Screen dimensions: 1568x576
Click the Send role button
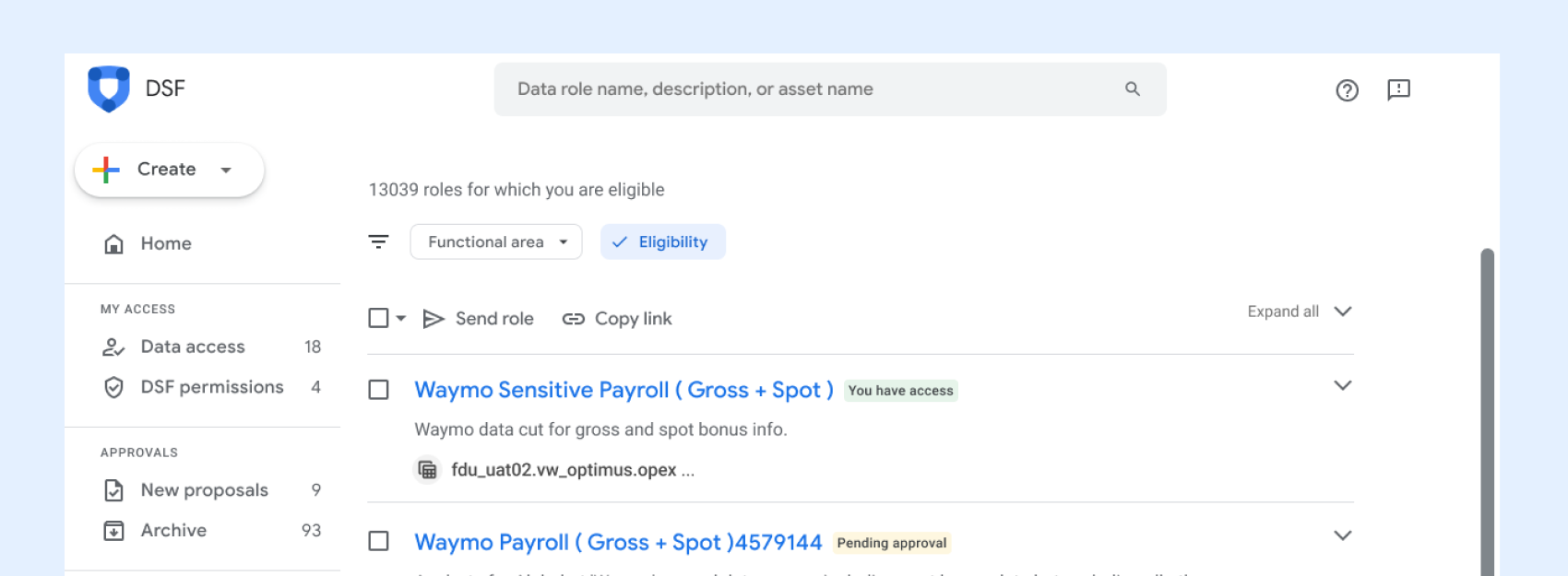pyautogui.click(x=478, y=318)
